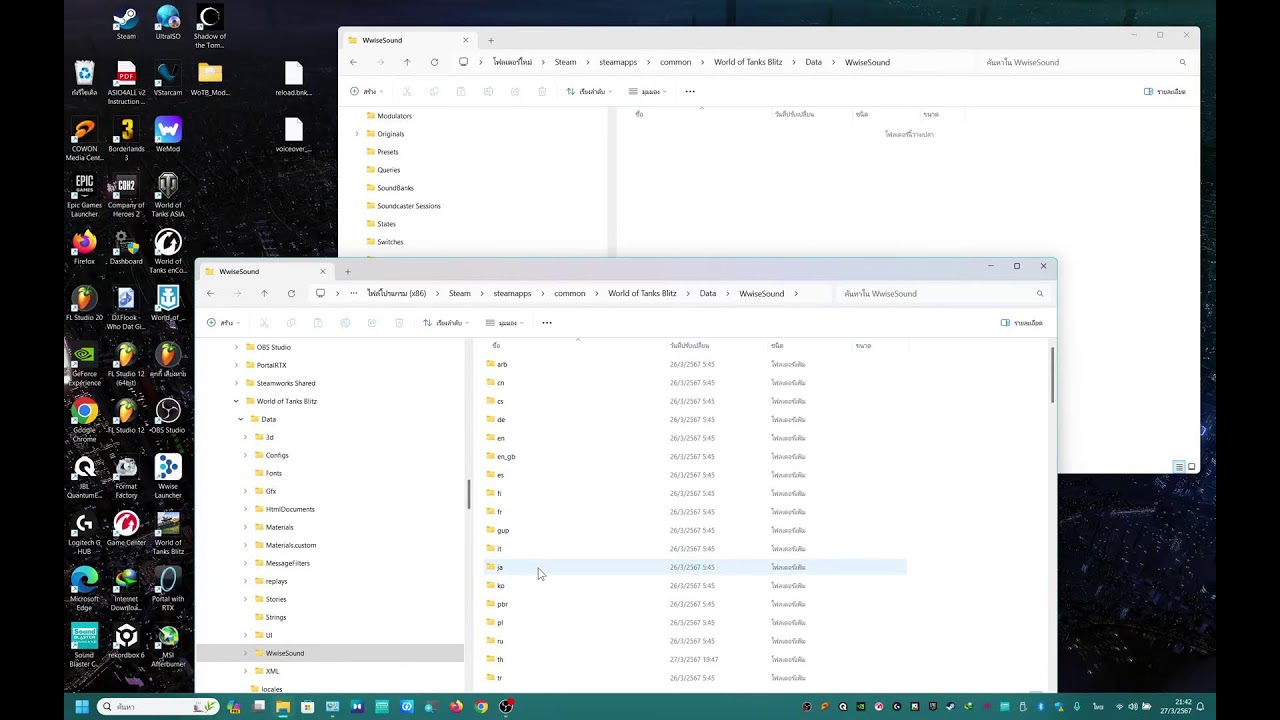The width and height of the screenshot is (1280, 720).
Task: Expand the OBS Studio tree node
Action: click(x=236, y=347)
